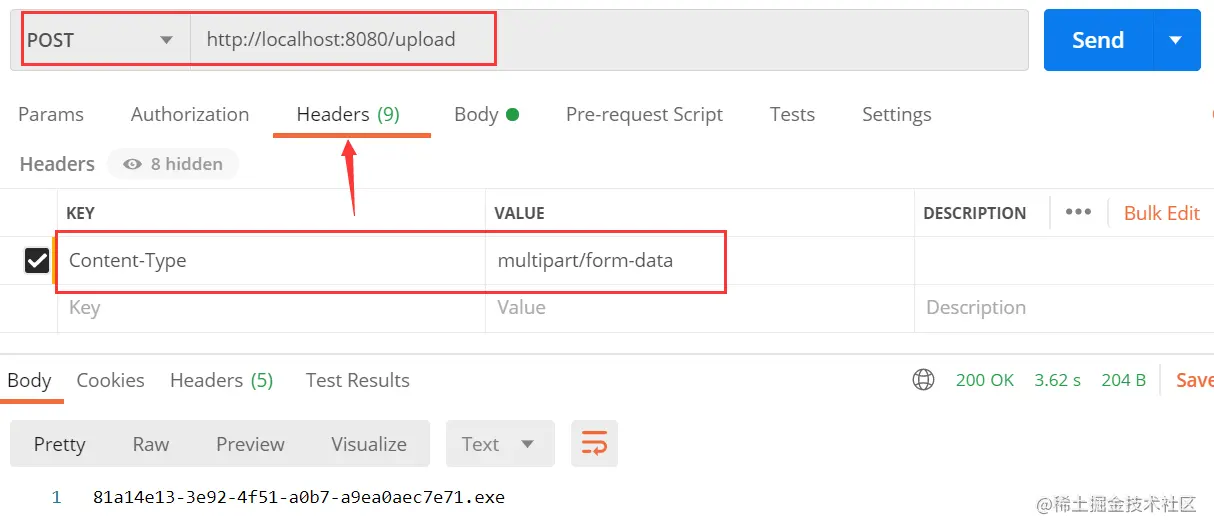This screenshot has width=1214, height=532.
Task: Select the request Headers (9) tab
Action: pyautogui.click(x=349, y=114)
